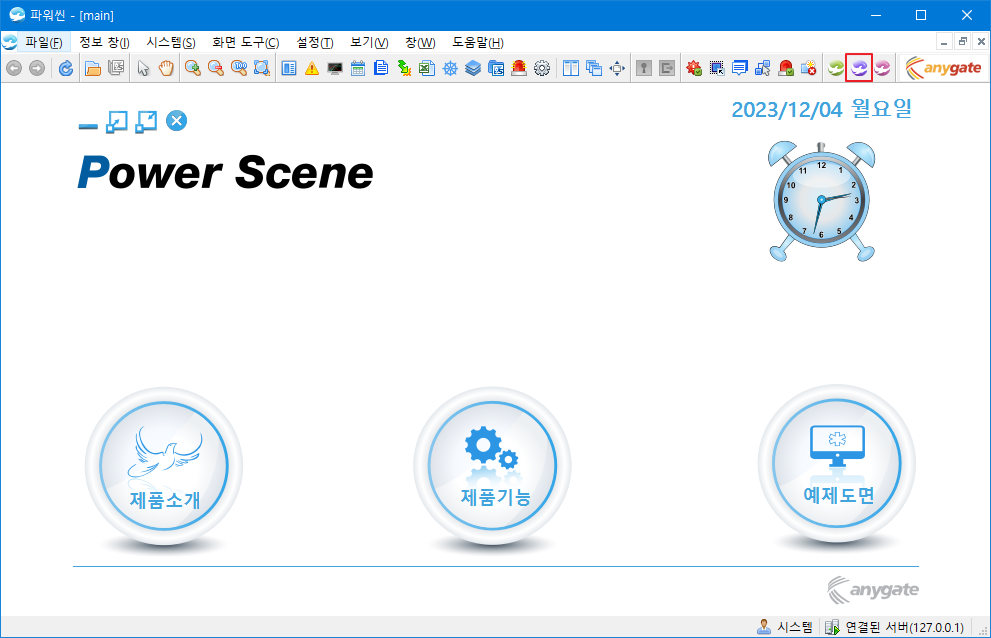Click the green bird toolbar icon
The height and width of the screenshot is (638, 991).
click(836, 68)
